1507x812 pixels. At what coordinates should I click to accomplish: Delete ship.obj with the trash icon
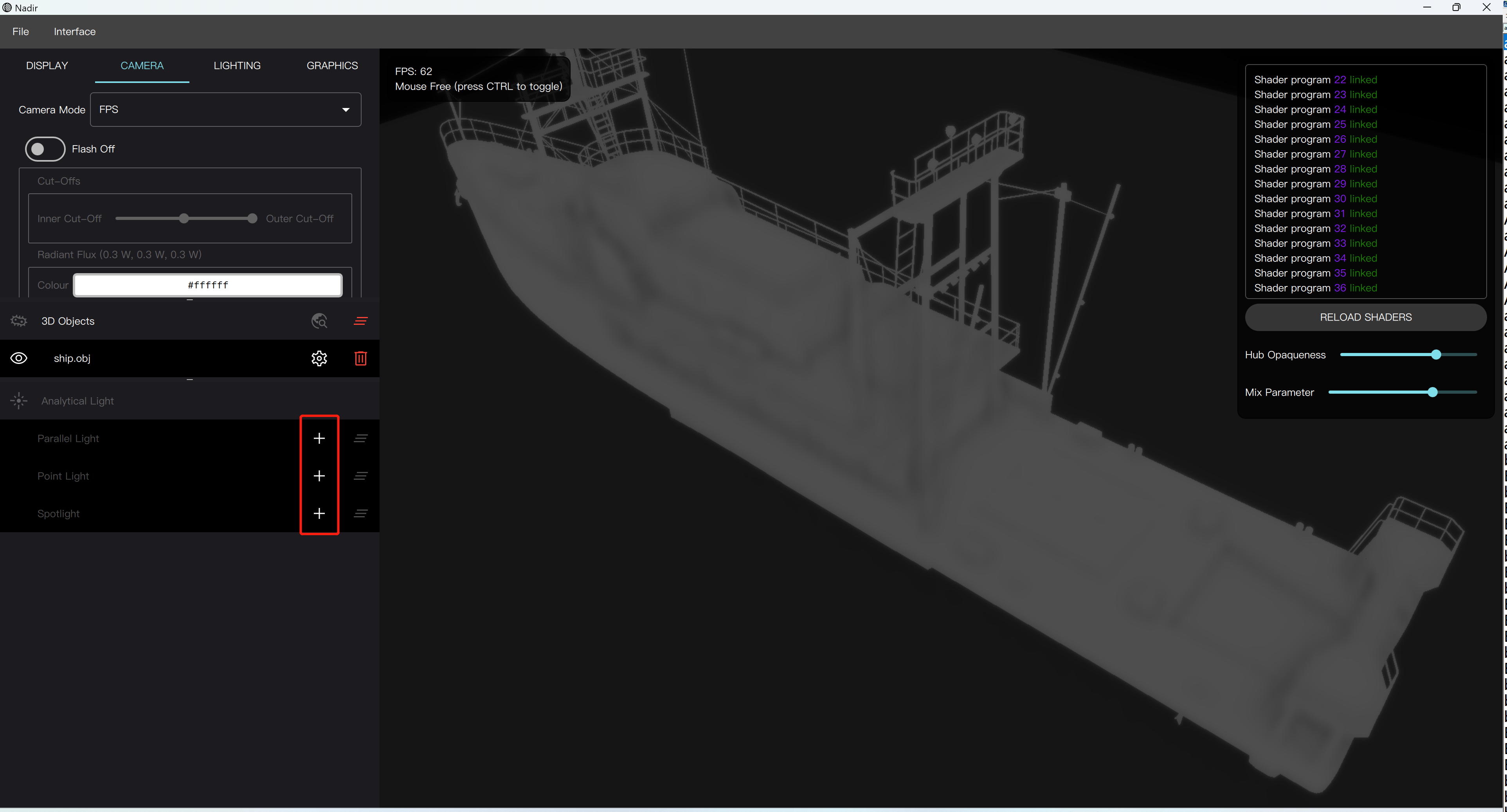(360, 358)
